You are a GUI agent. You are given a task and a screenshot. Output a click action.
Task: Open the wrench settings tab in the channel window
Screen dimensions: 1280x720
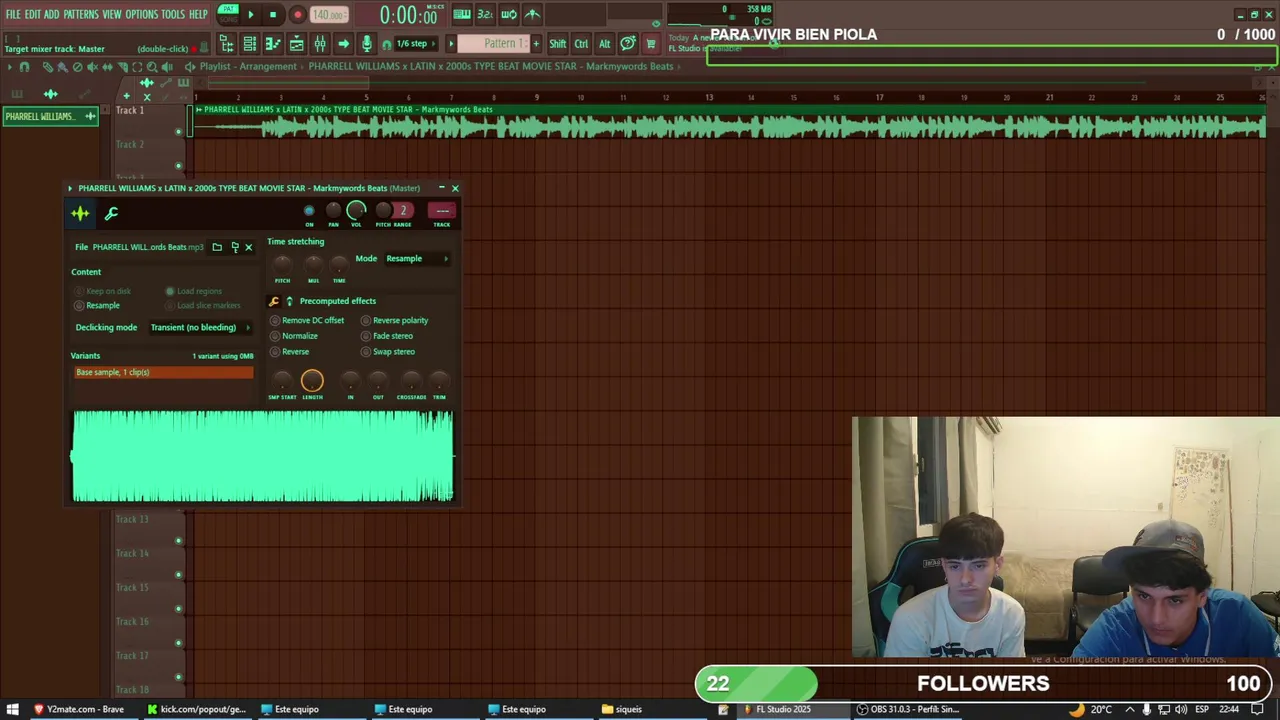pyautogui.click(x=111, y=213)
